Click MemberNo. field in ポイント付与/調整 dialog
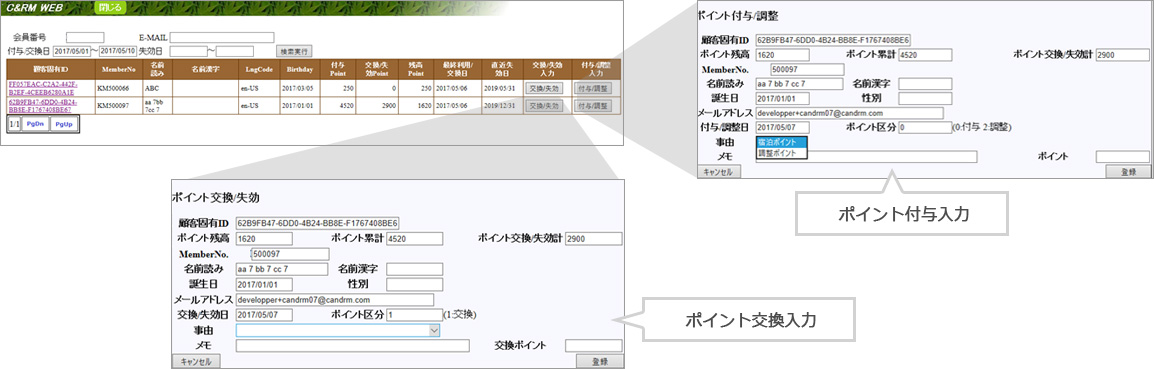This screenshot has height=369, width=1154. point(807,69)
